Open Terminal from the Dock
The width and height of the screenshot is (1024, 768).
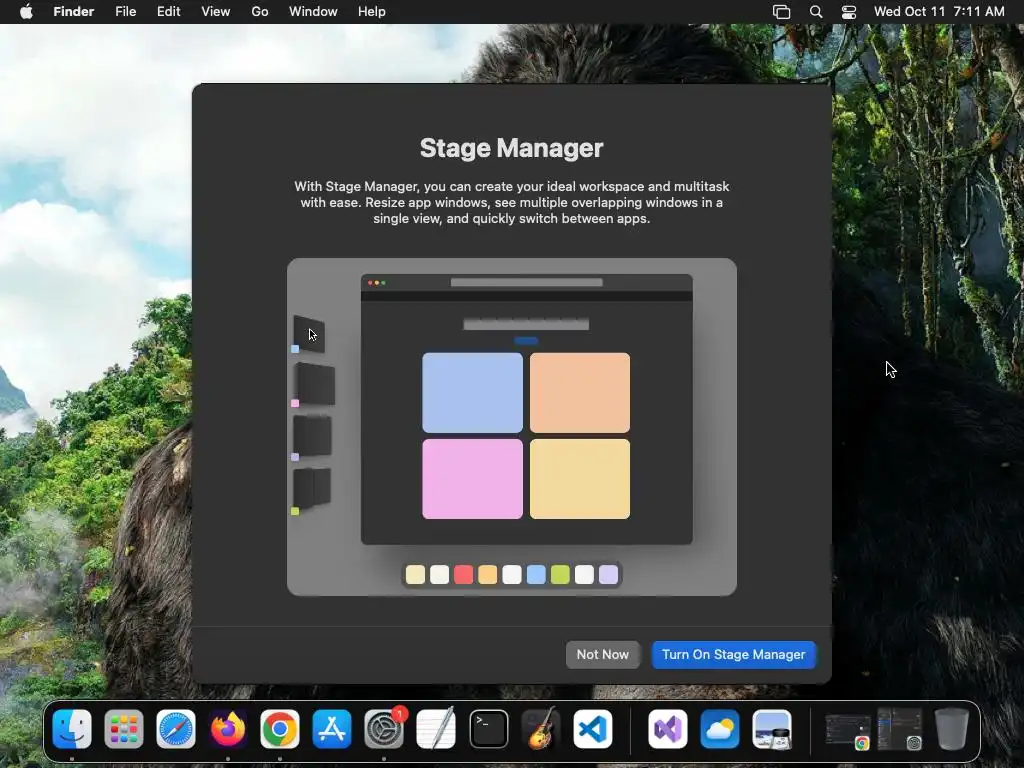(x=488, y=729)
